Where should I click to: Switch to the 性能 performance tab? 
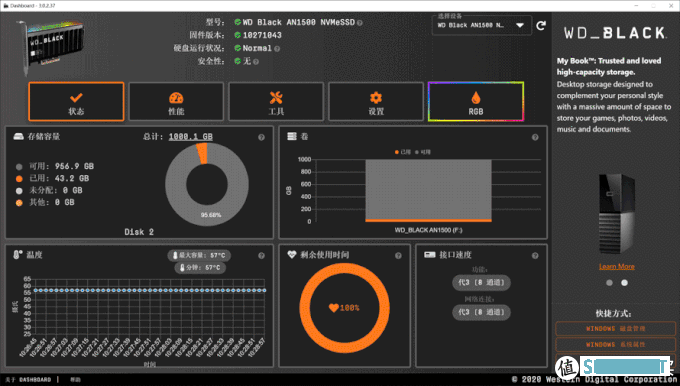[x=176, y=101]
